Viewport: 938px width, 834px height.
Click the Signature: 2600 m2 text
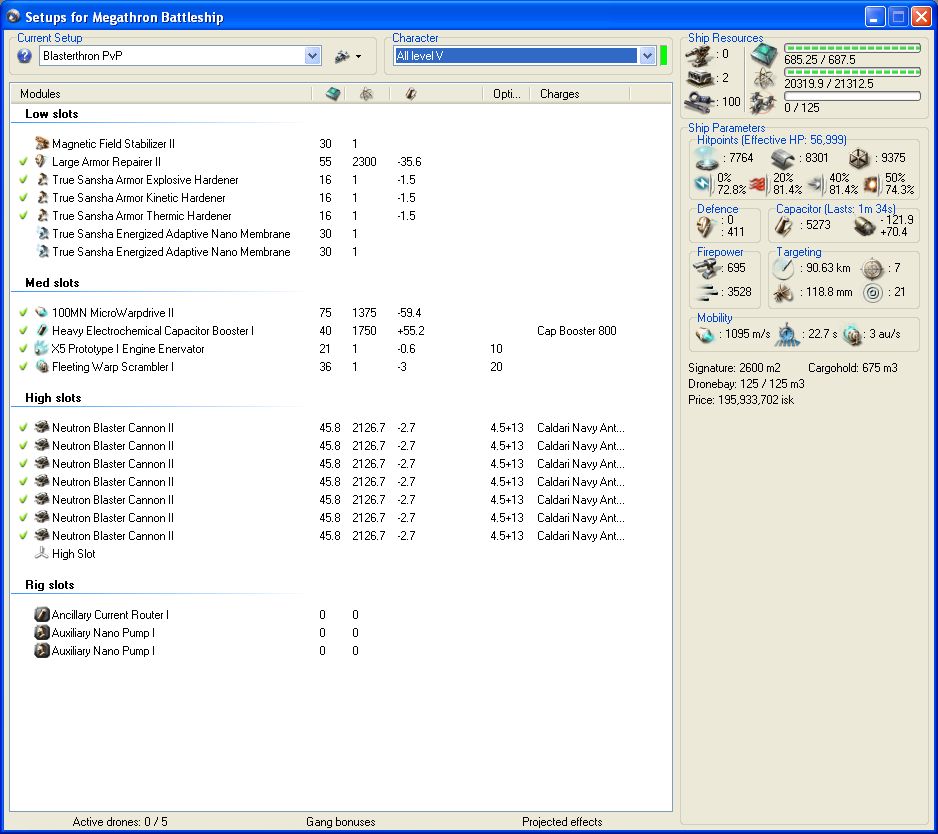tap(734, 367)
